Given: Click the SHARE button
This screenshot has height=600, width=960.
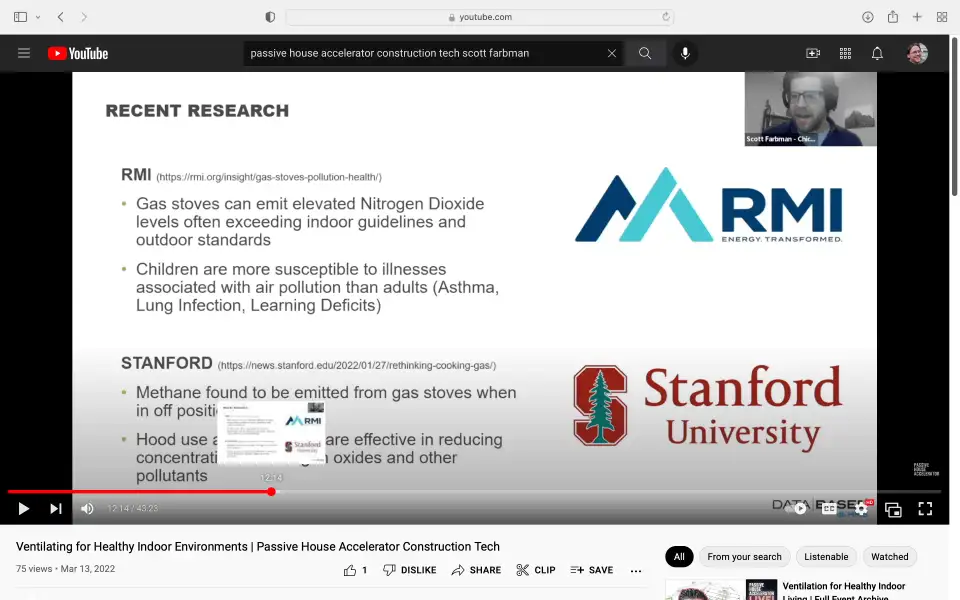Looking at the screenshot, I should (476, 570).
